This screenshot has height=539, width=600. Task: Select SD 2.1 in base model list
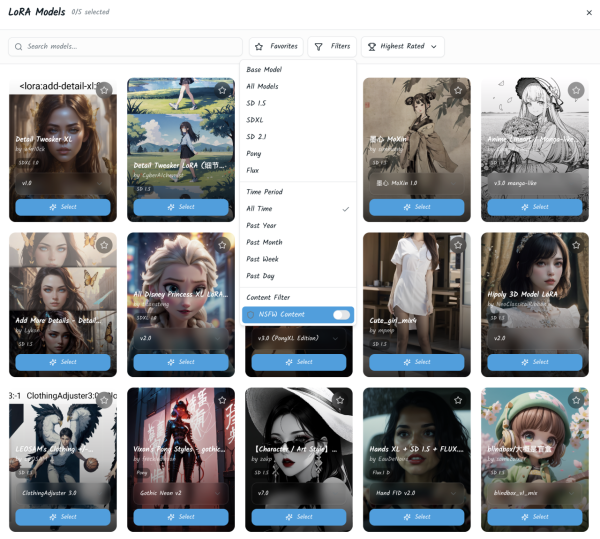click(298, 137)
